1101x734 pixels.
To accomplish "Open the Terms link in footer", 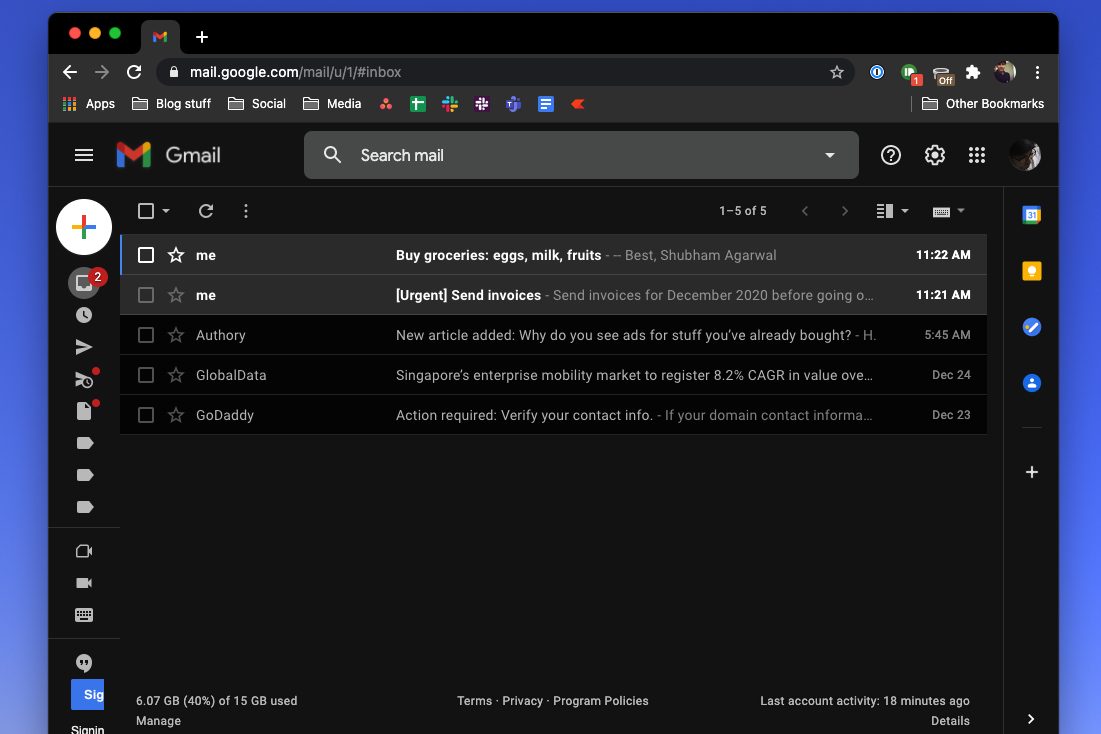I will point(474,700).
